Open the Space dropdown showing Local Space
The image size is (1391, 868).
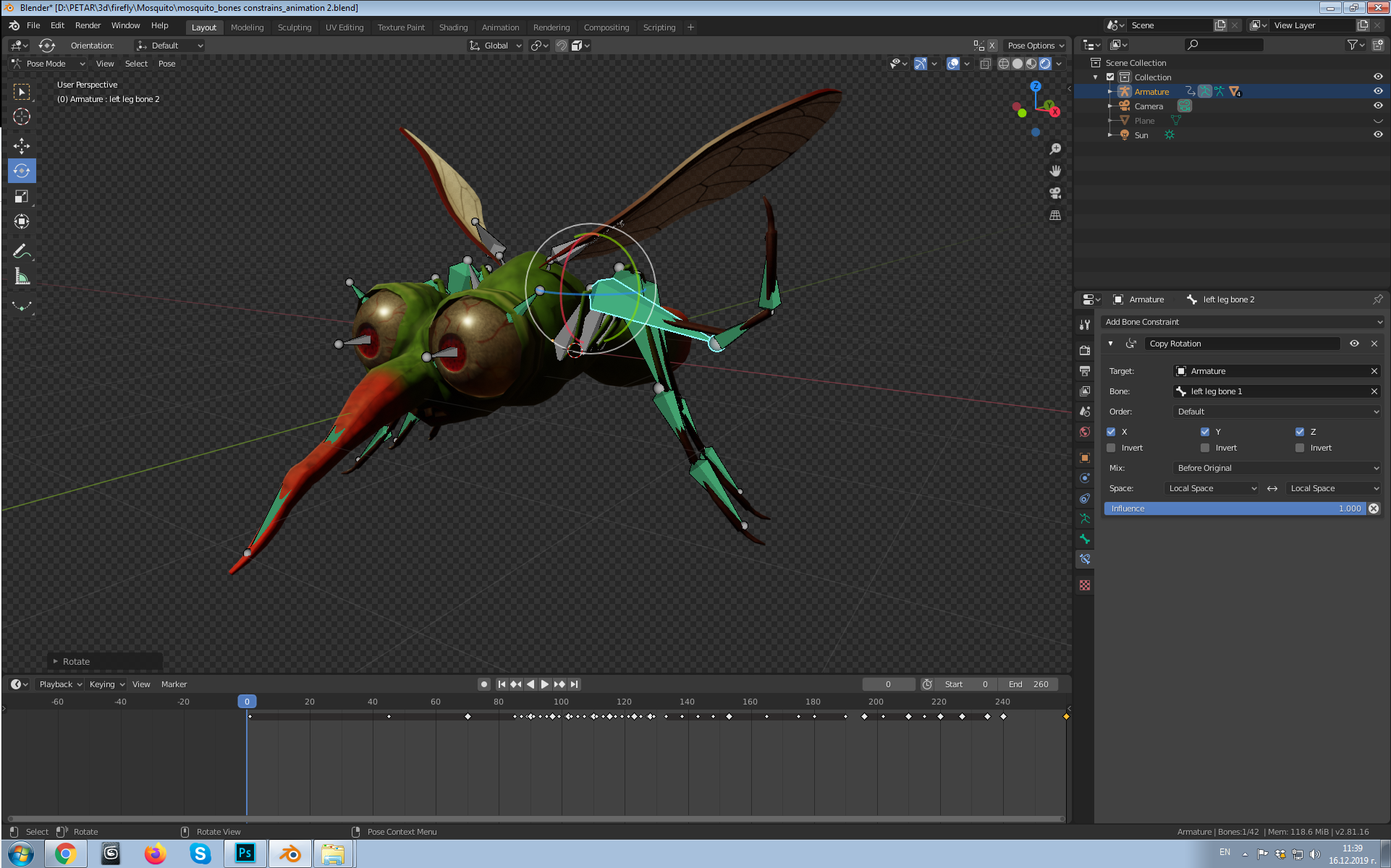tap(1213, 488)
